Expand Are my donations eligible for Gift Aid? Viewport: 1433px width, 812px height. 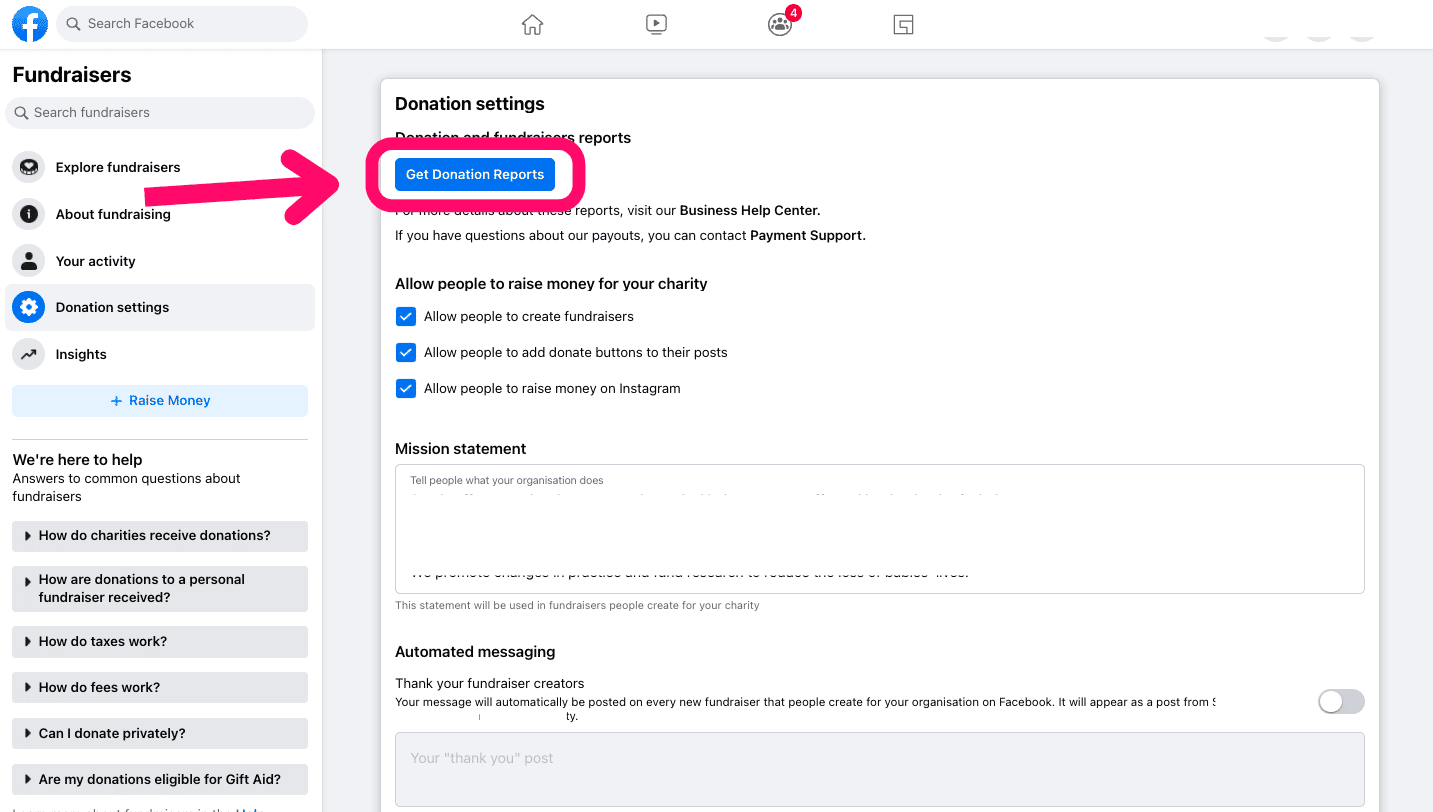(x=159, y=779)
